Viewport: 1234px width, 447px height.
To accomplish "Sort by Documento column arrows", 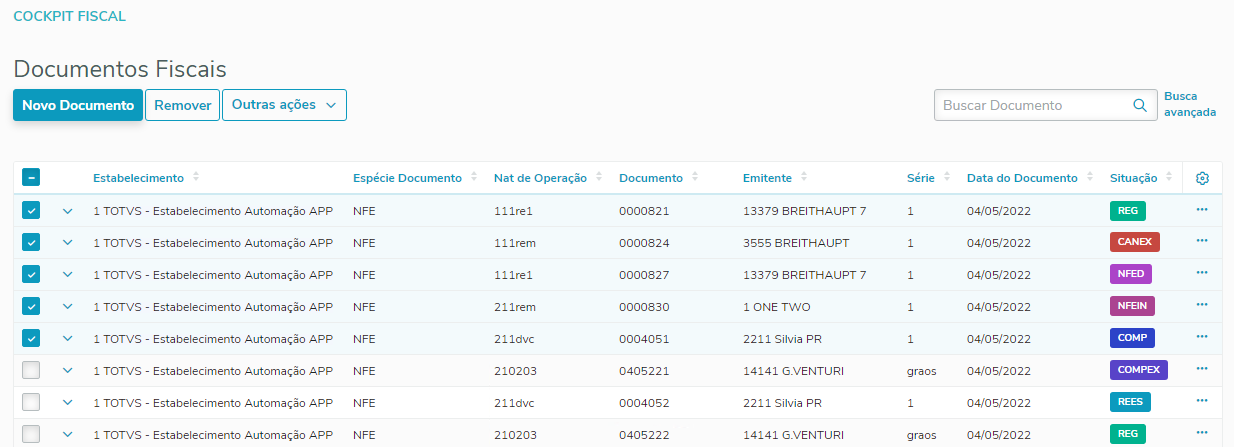I will pyautogui.click(x=695, y=178).
